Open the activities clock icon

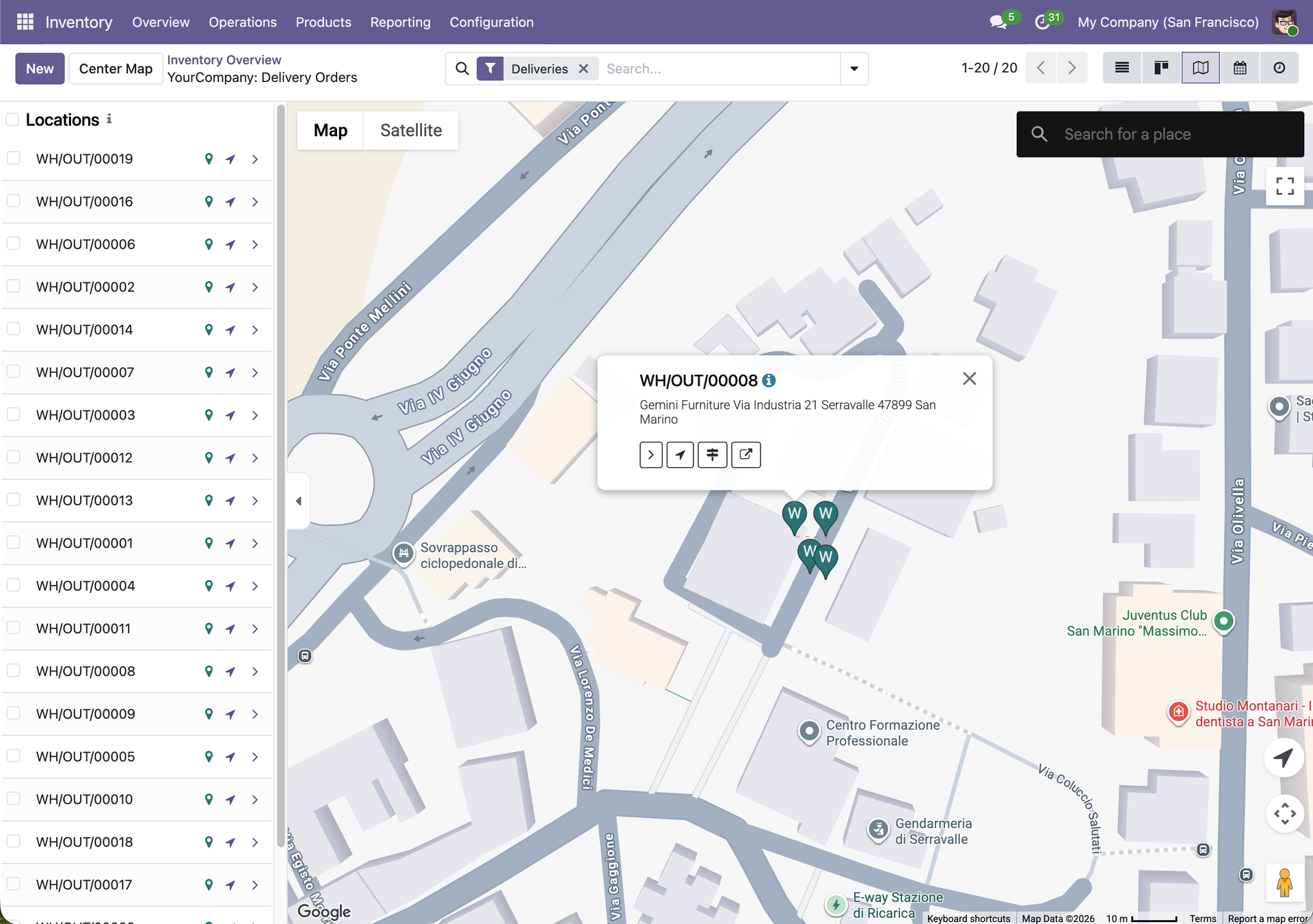tap(1042, 22)
